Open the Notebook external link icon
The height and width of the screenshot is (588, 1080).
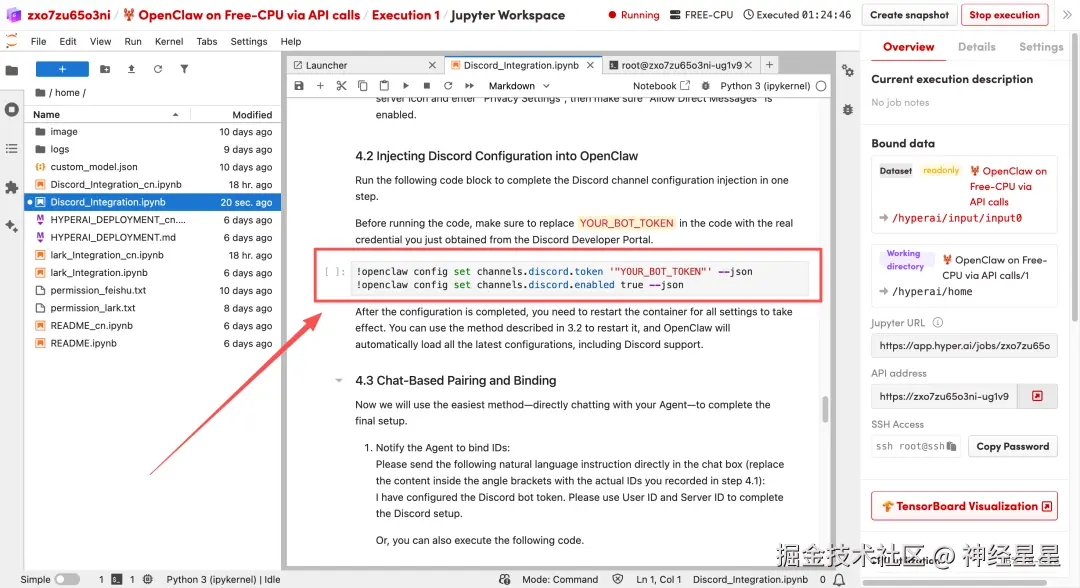pyautogui.click(x=685, y=86)
